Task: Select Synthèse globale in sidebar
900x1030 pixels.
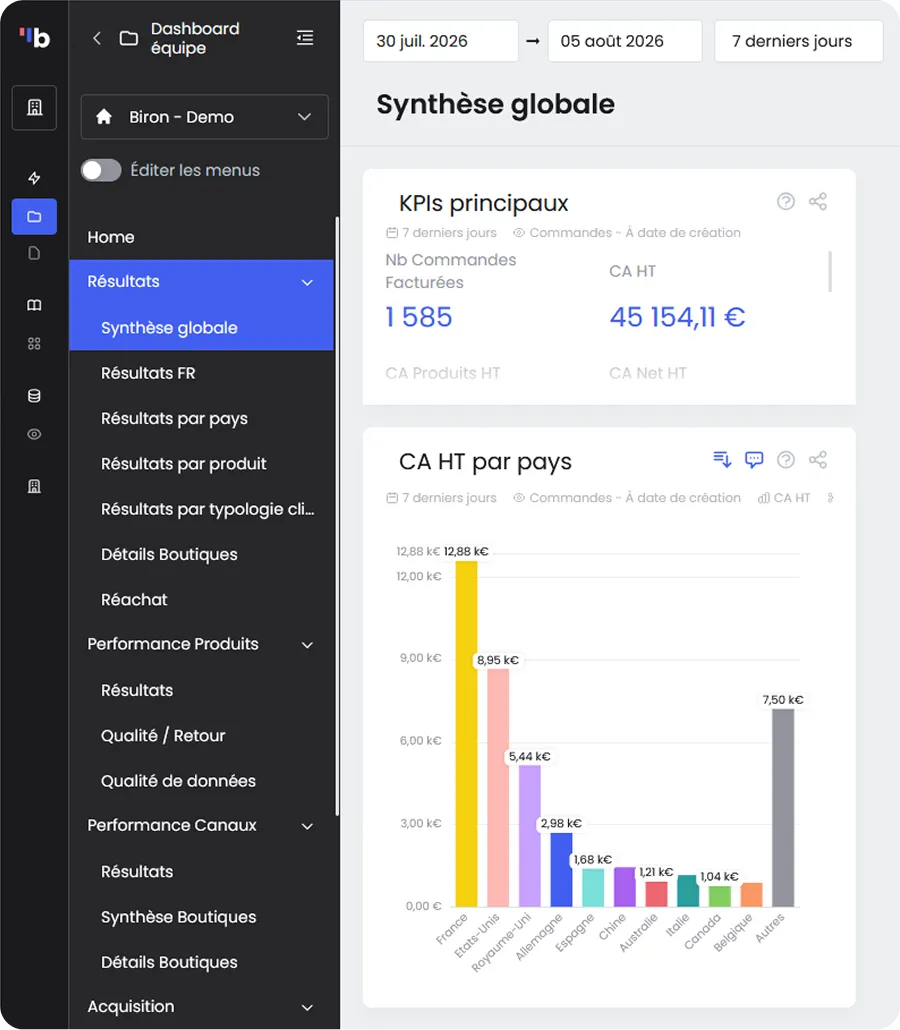Action: [201, 328]
